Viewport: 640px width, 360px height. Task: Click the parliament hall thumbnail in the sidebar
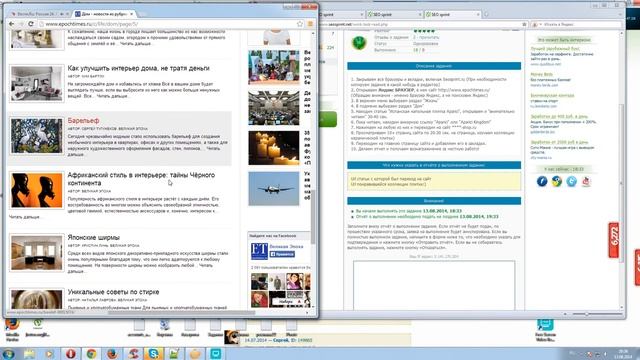pos(273,108)
